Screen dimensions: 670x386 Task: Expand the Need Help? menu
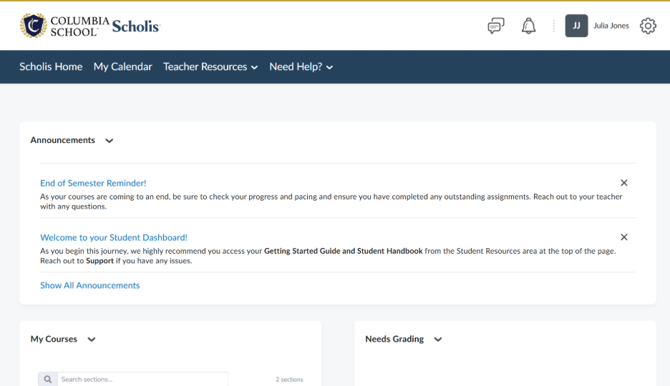(x=301, y=67)
